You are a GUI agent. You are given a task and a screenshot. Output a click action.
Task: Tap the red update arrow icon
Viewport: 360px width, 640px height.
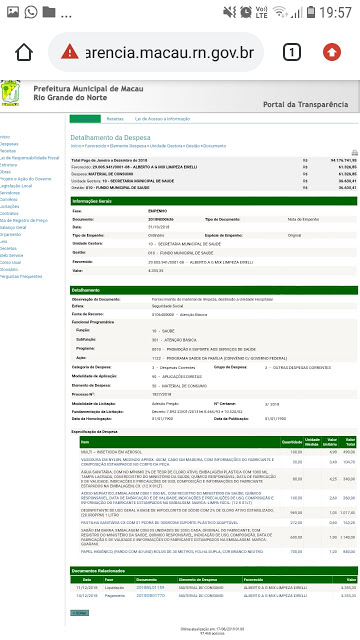[x=331, y=52]
